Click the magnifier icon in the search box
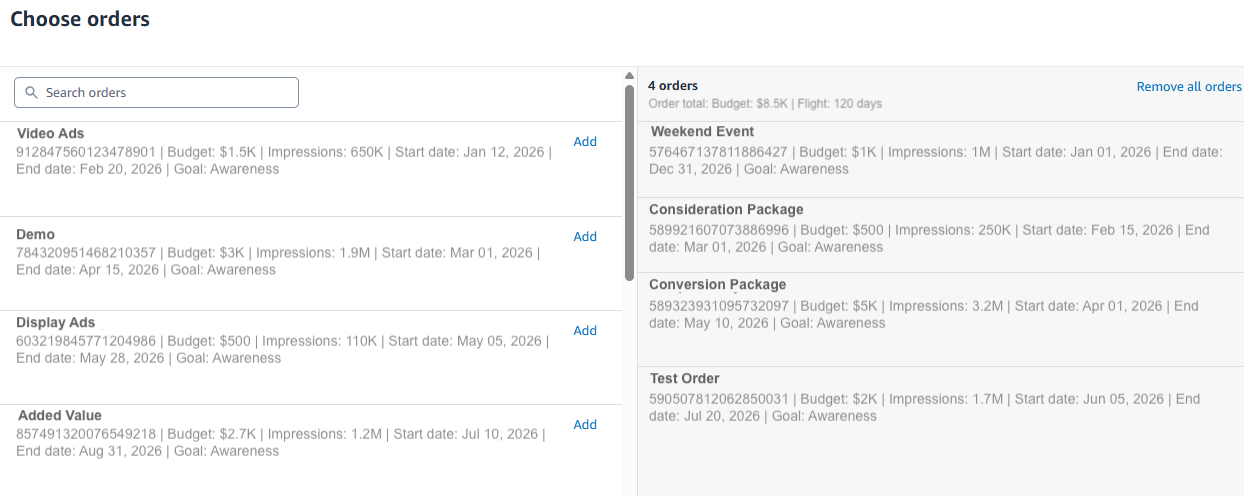 tap(31, 93)
